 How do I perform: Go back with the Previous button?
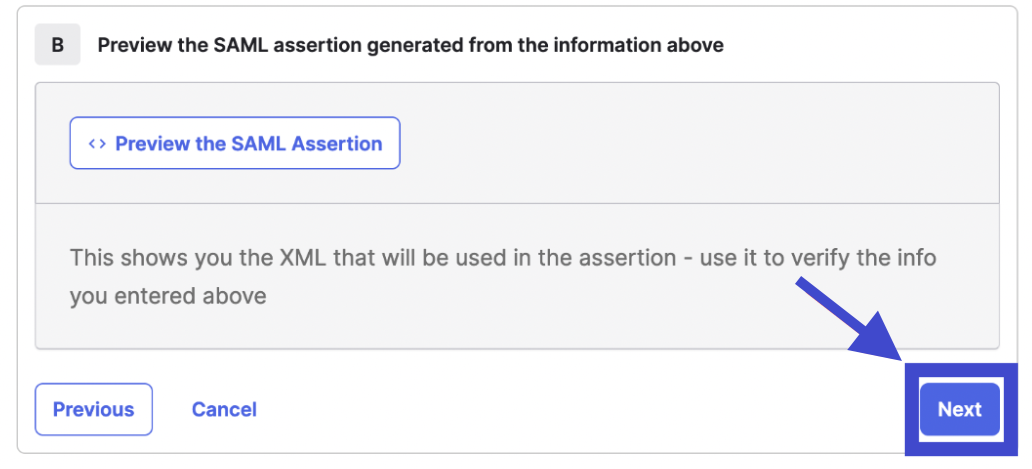click(93, 409)
